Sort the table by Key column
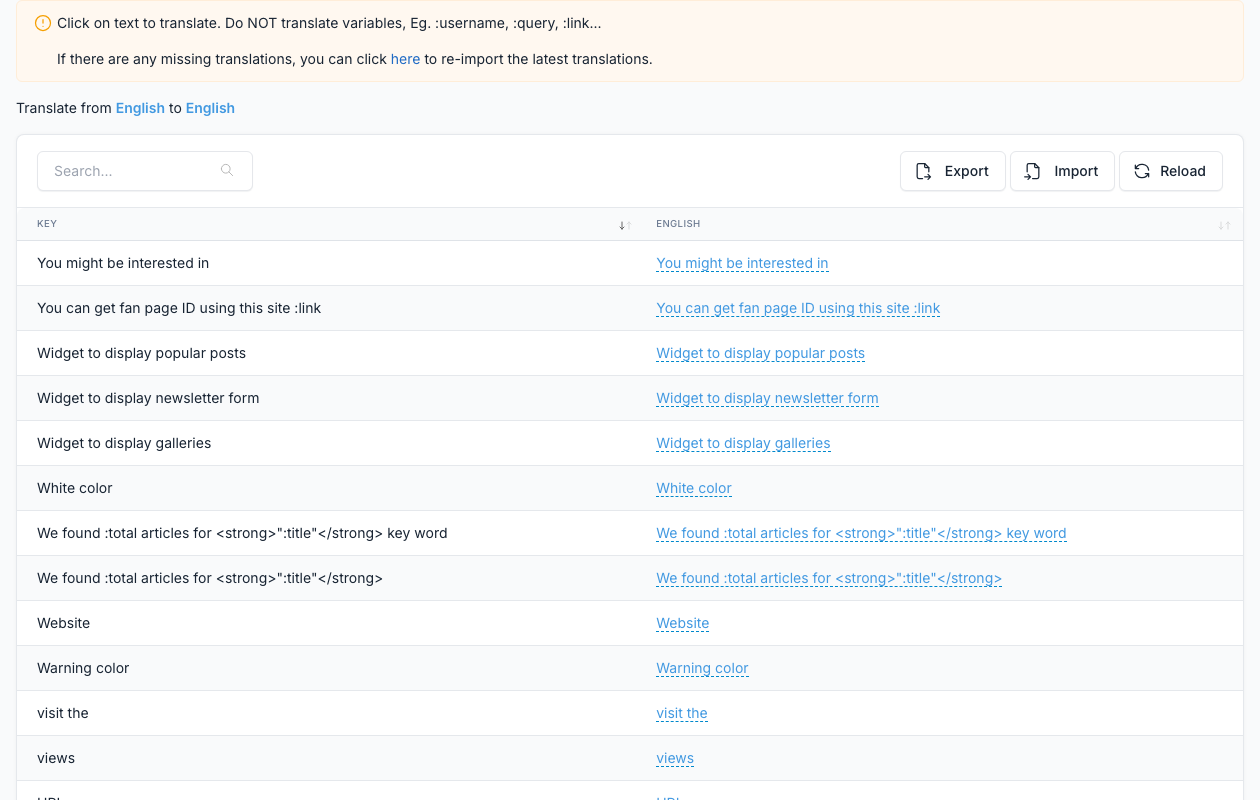This screenshot has height=800, width=1260. [x=624, y=225]
